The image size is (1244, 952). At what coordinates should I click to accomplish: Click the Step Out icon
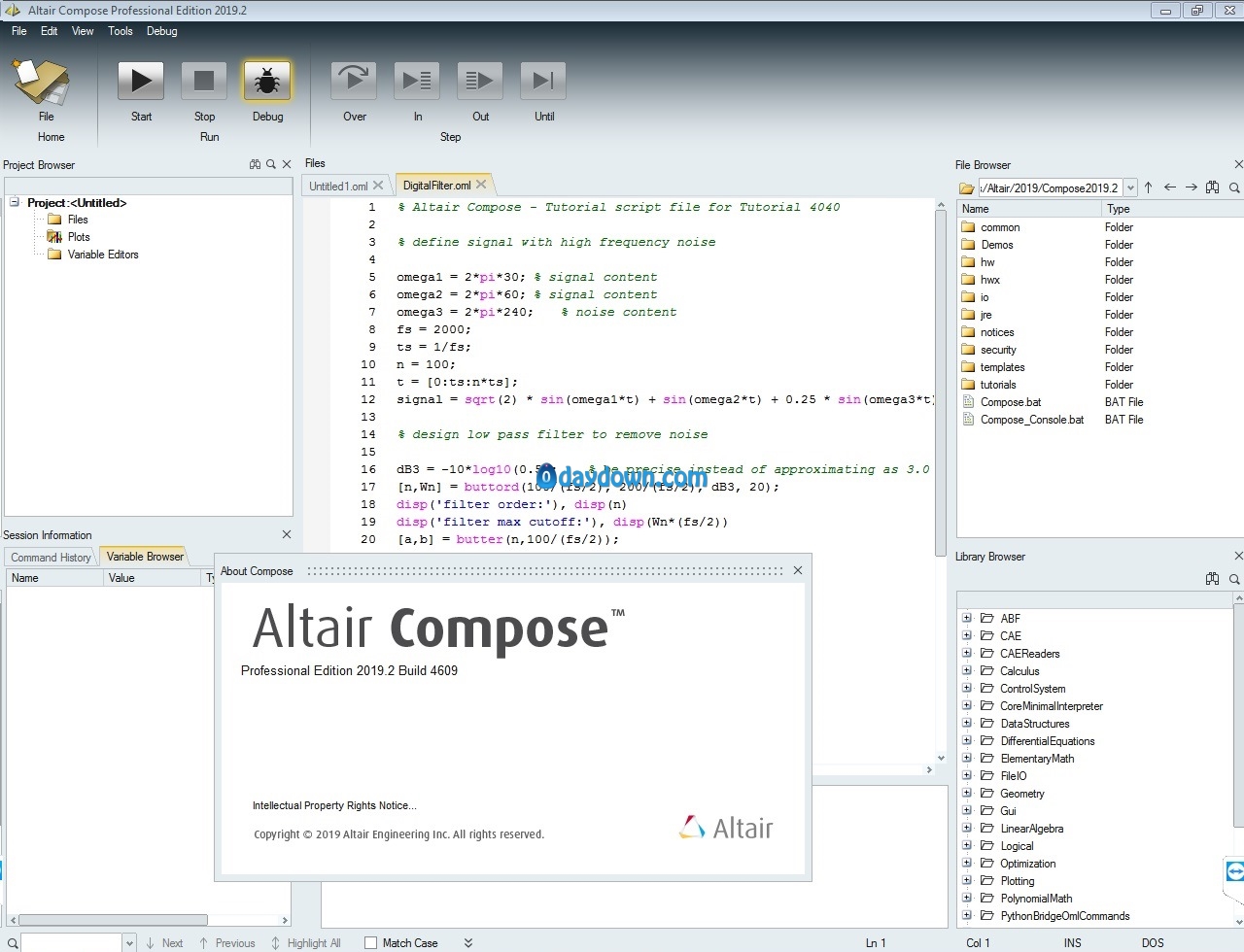click(480, 82)
